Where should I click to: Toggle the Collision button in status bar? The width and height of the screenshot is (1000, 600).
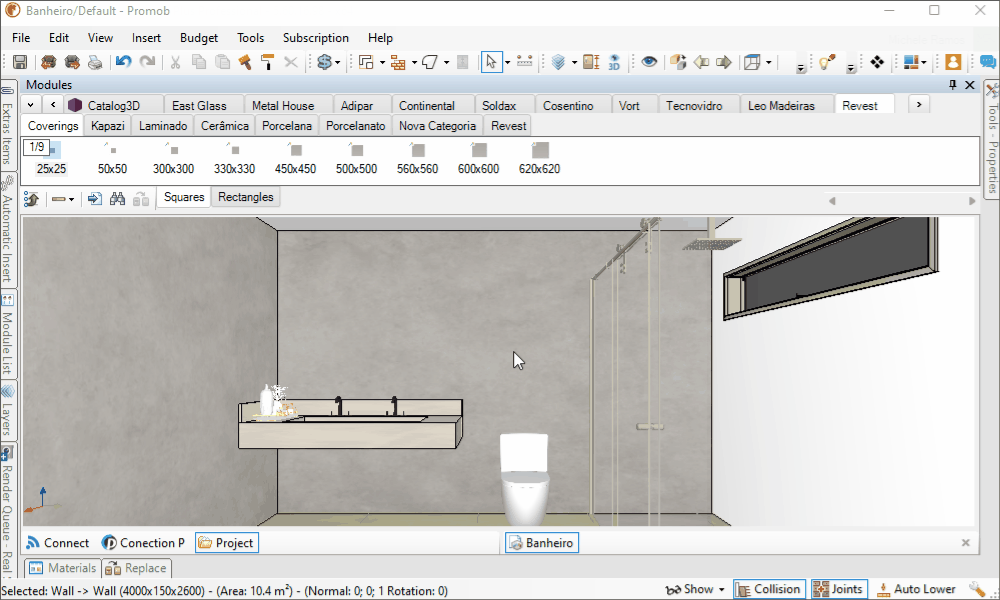click(x=767, y=589)
